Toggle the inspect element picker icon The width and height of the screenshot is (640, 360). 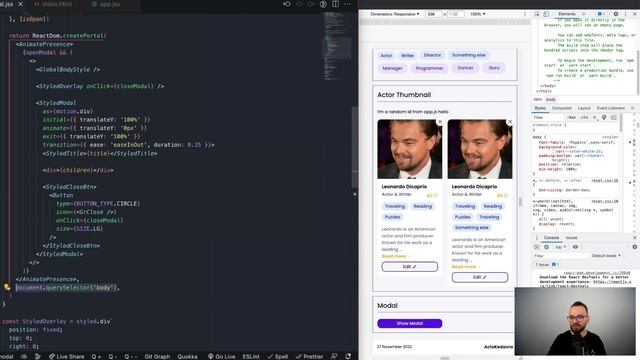[537, 14]
